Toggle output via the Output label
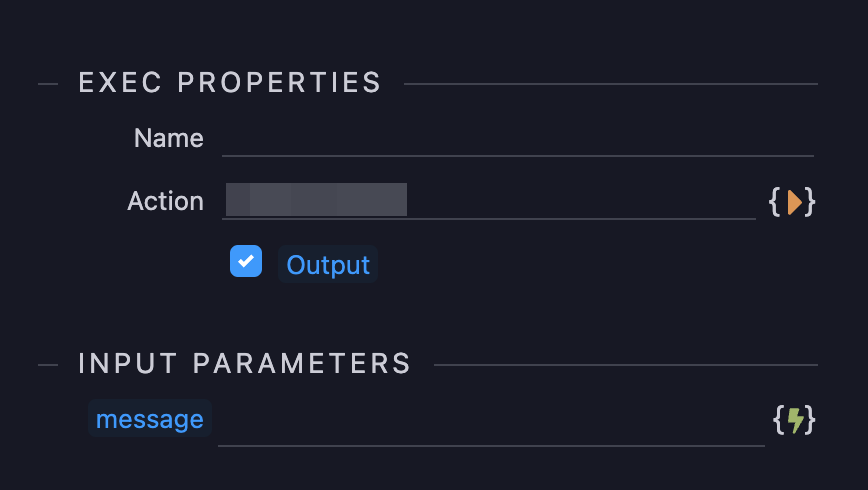This screenshot has width=868, height=490. 328,265
